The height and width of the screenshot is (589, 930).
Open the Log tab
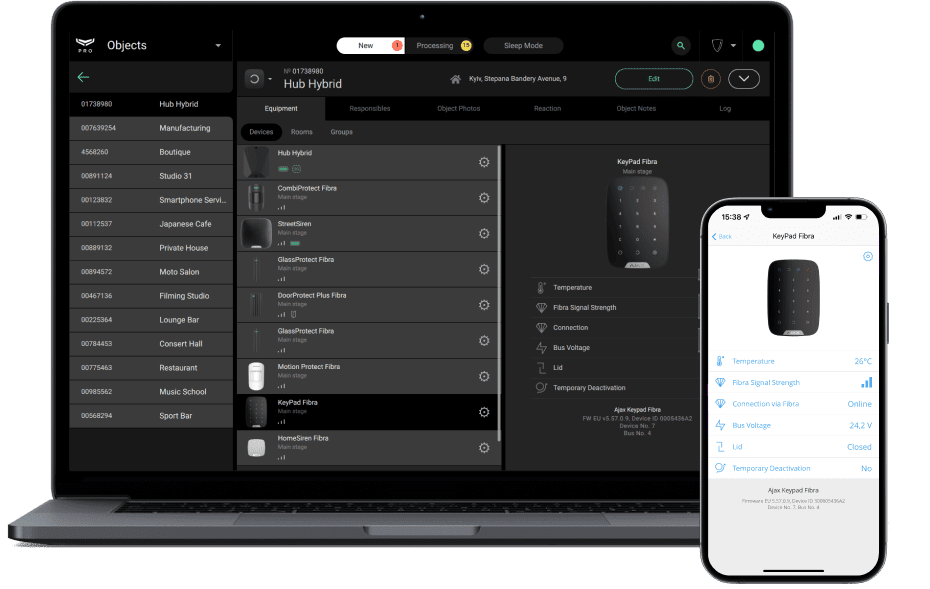[725, 109]
